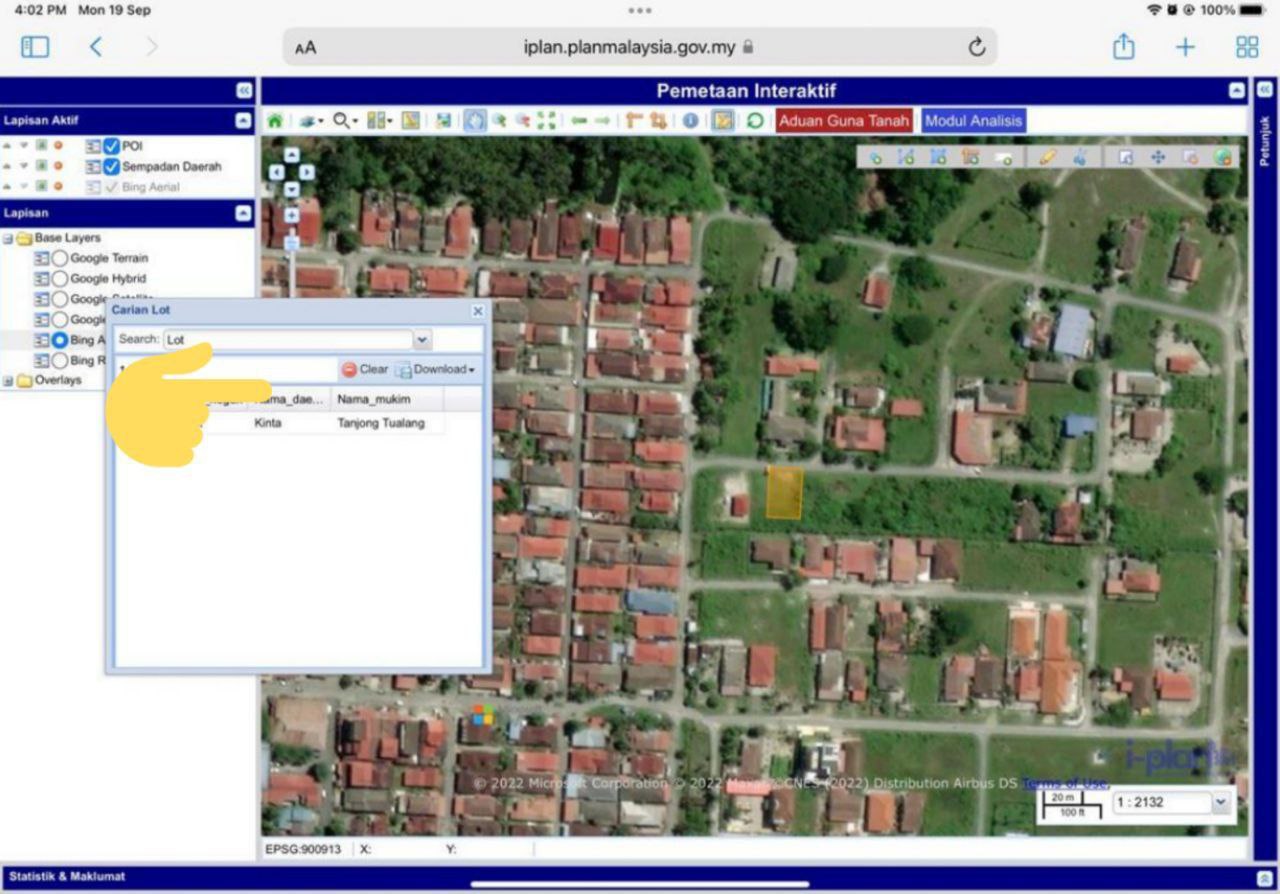The image size is (1280, 894).
Task: Pan map up with north arrow
Action: (291, 155)
